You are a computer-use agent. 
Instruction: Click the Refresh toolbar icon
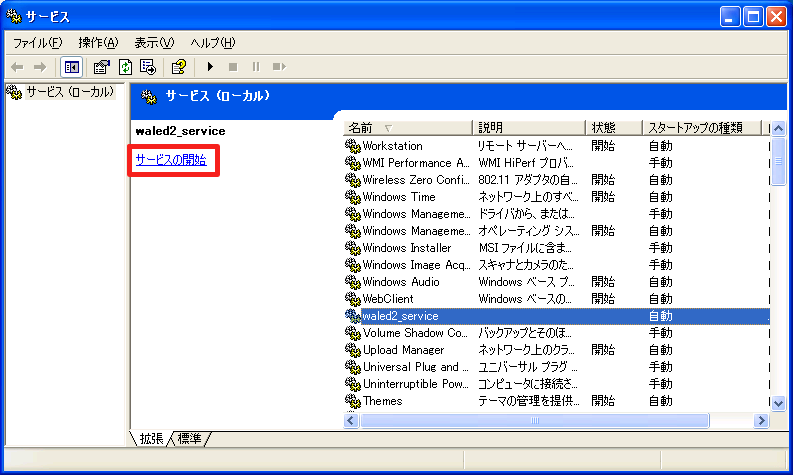[125, 67]
